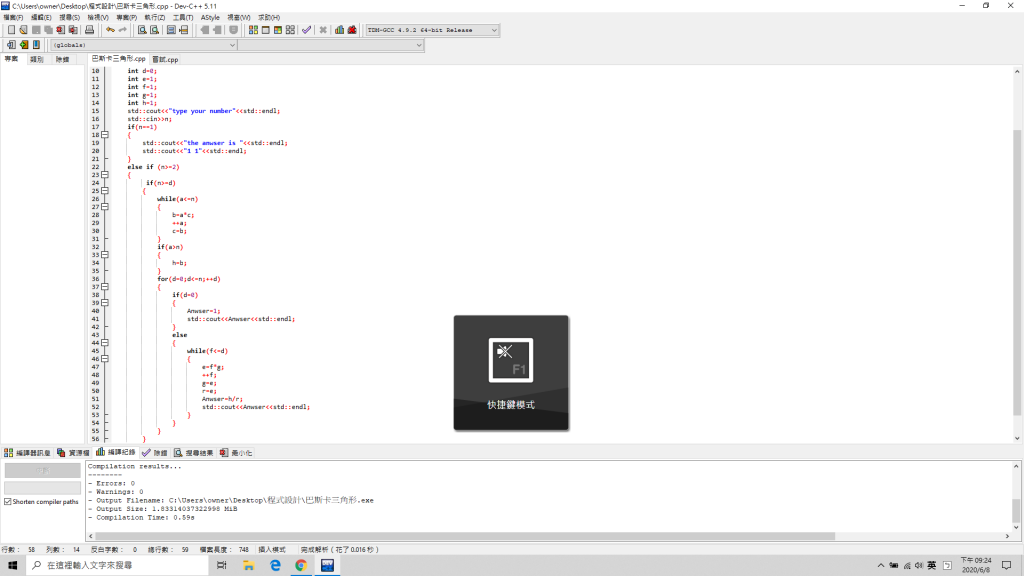This screenshot has width=1024, height=576.
Task: Click the greyed abort button in compile log
Action: click(x=42, y=470)
